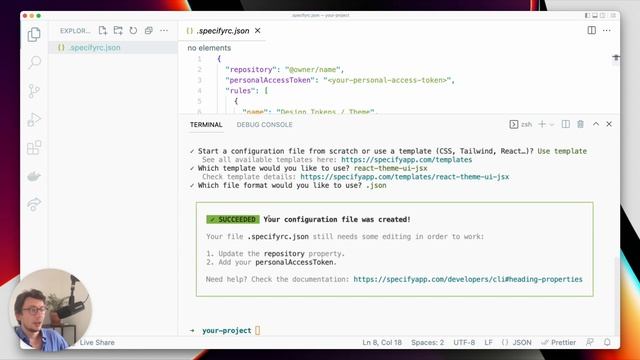
Task: Switch to the DEBUG CONSOLE tab
Action: pos(264,124)
